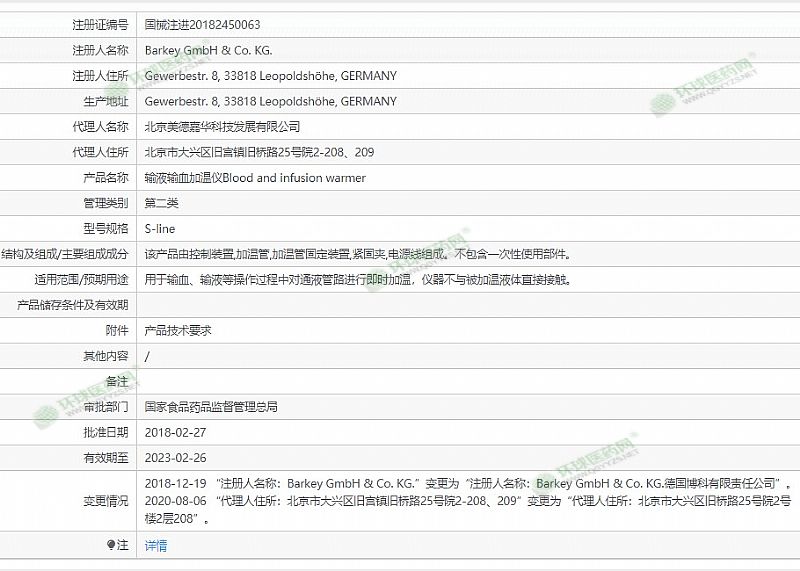Click the 国家食品药品监督管理总局 approval department

click(x=211, y=407)
